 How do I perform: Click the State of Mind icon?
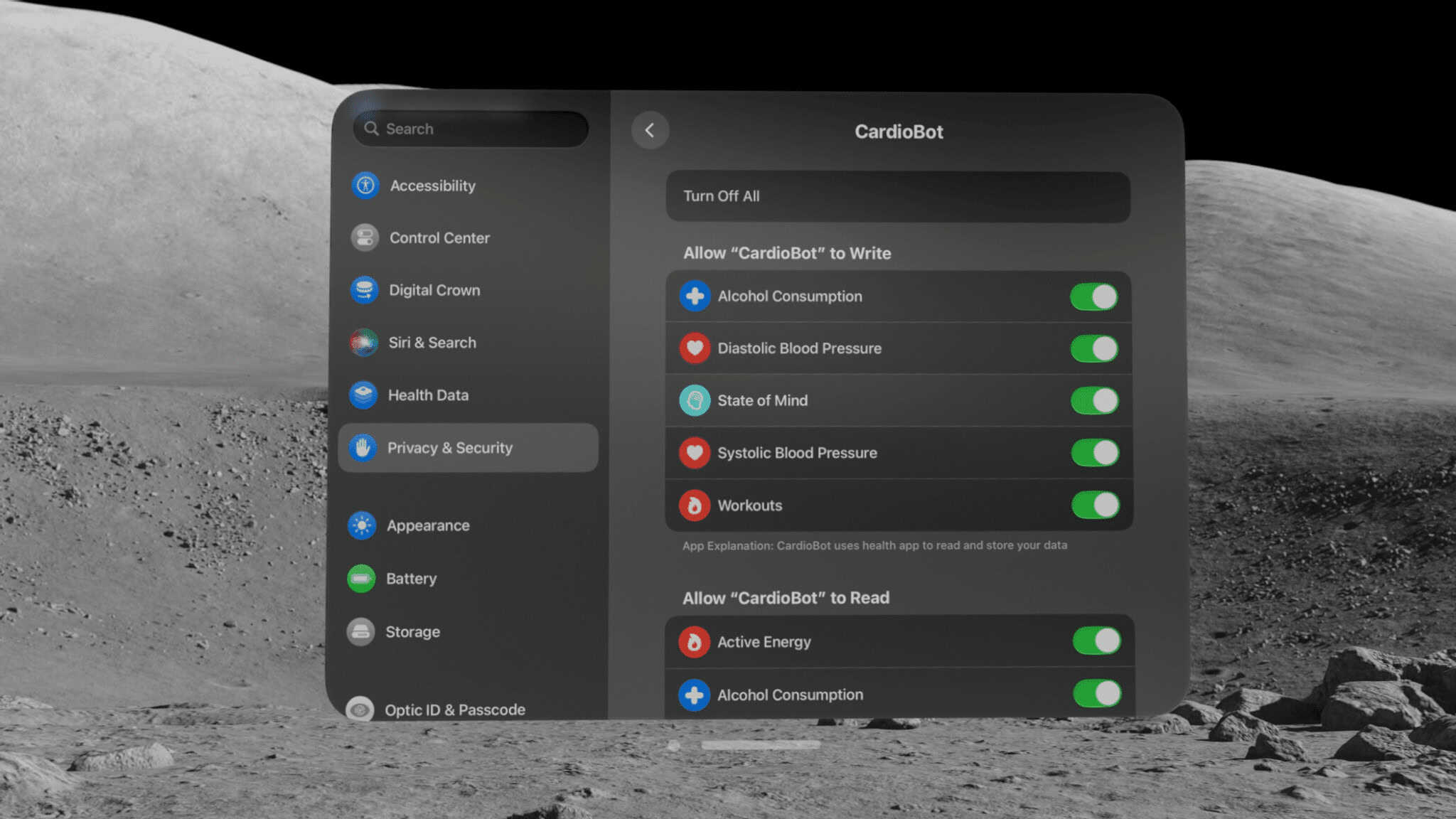coord(695,400)
